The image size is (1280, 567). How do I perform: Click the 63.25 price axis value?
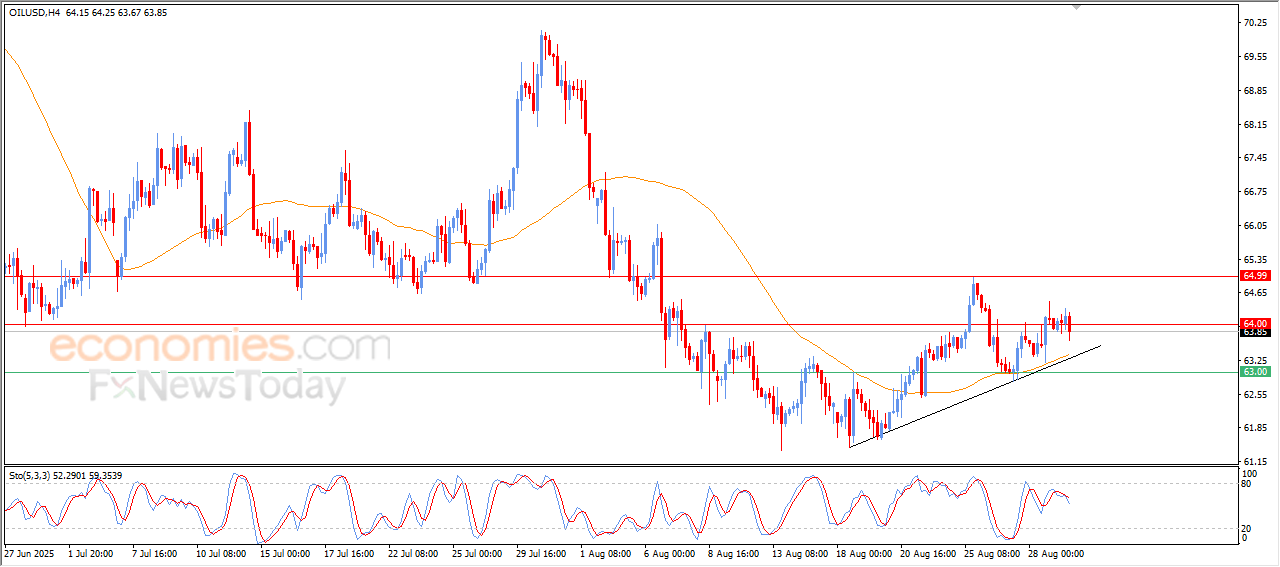coord(1255,360)
